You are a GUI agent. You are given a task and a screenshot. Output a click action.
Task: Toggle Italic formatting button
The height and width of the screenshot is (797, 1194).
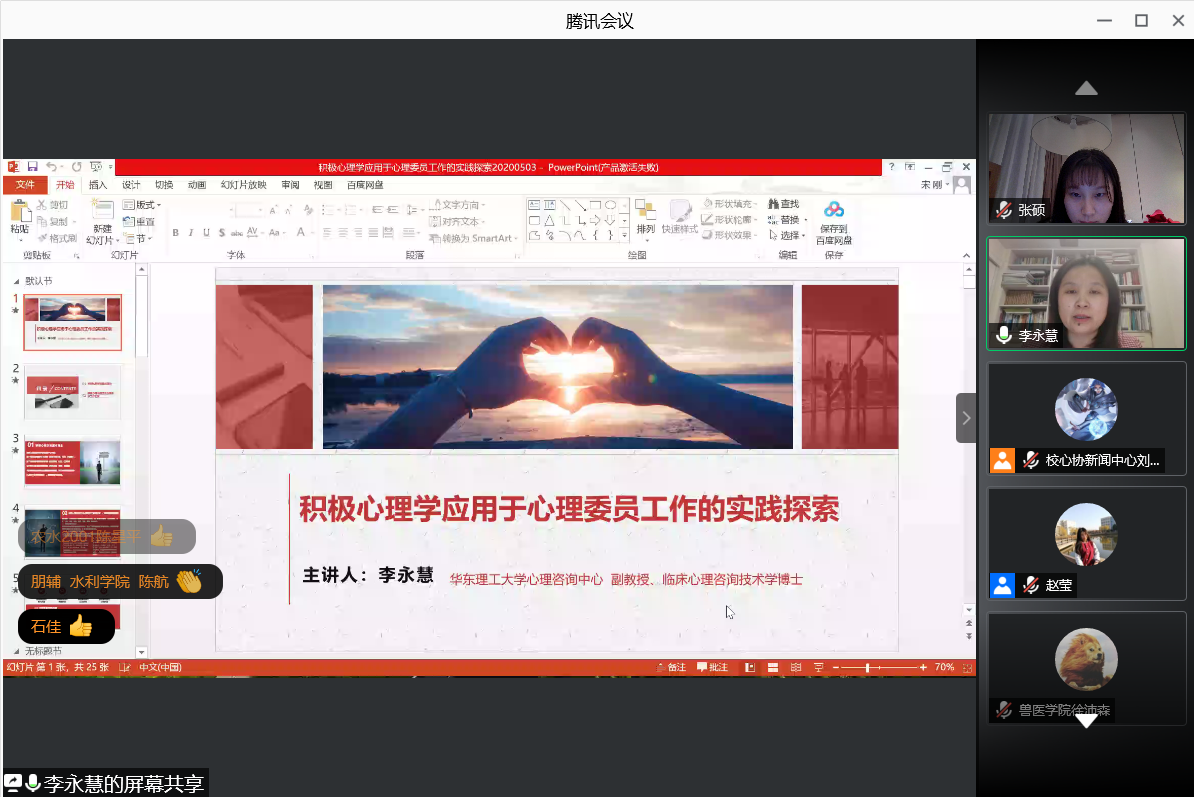[190, 233]
